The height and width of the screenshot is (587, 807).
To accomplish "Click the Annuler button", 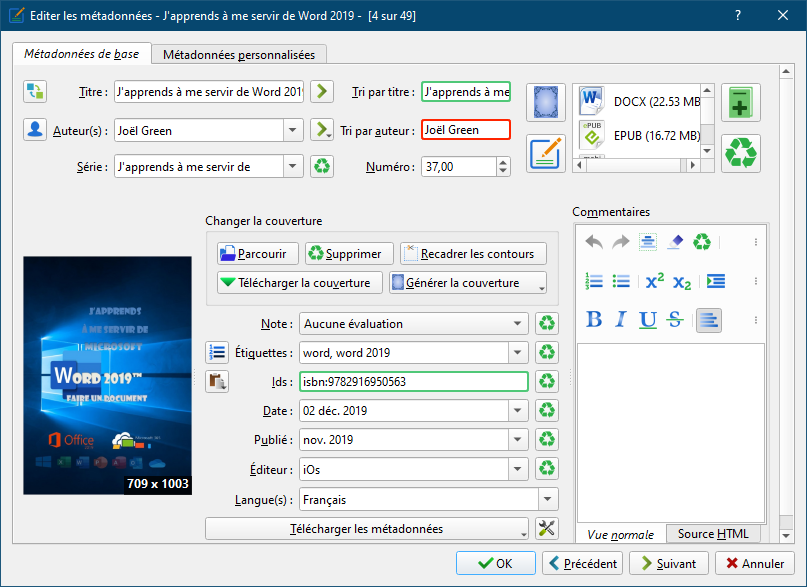I will [x=755, y=563].
